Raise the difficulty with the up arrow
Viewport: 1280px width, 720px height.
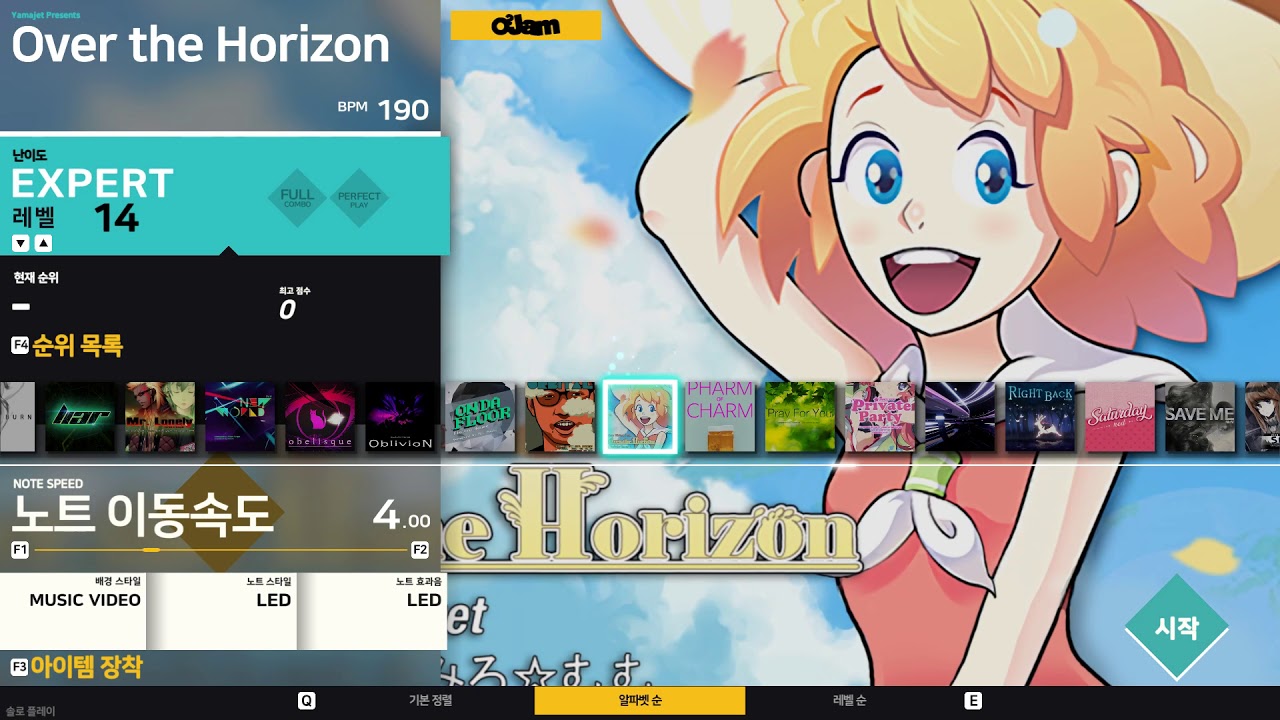click(x=43, y=243)
